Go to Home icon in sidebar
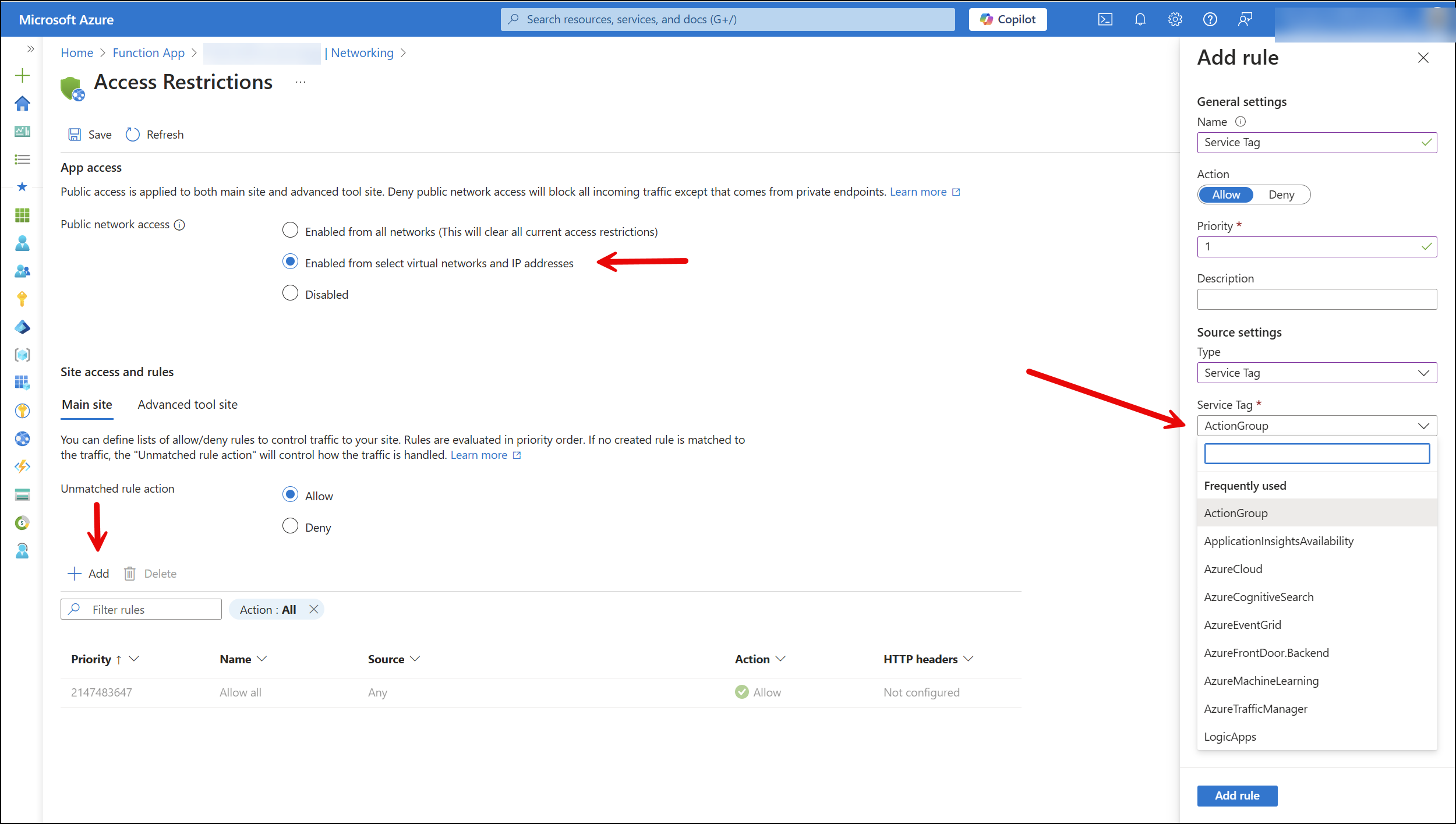Image resolution: width=1456 pixels, height=824 pixels. [22, 103]
